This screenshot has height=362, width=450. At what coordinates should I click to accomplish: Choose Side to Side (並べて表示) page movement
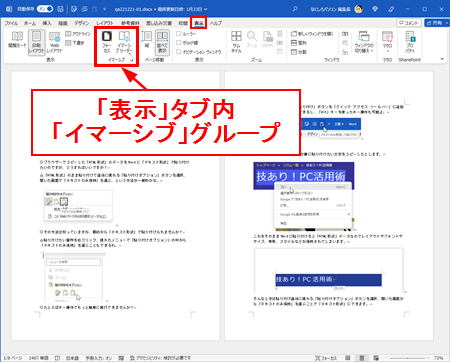click(162, 42)
